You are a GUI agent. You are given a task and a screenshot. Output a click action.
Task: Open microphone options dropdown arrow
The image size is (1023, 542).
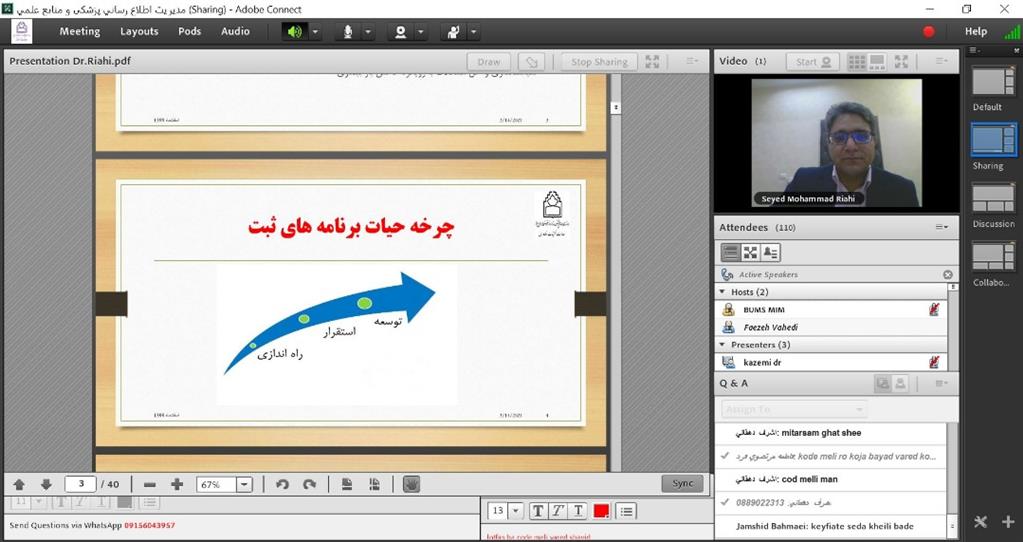coord(368,31)
